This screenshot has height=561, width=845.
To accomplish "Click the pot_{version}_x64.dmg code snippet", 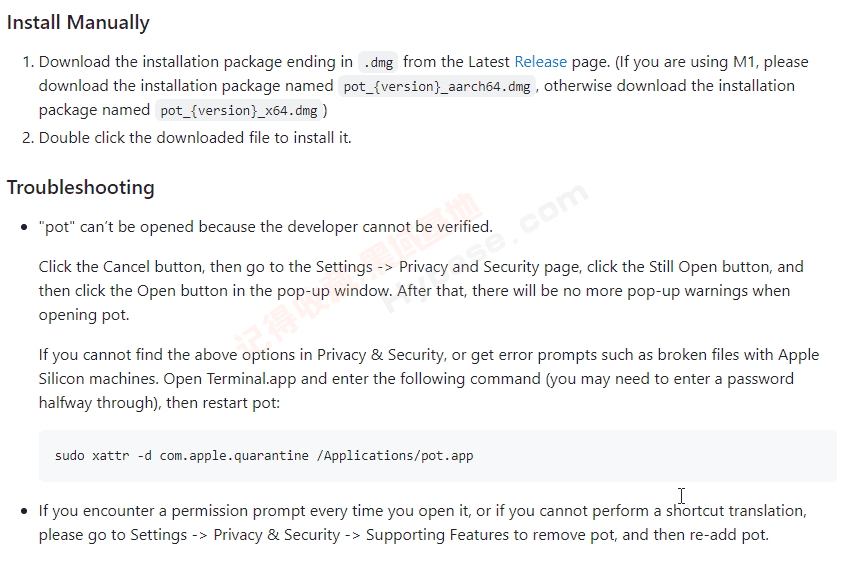I will tap(239, 110).
